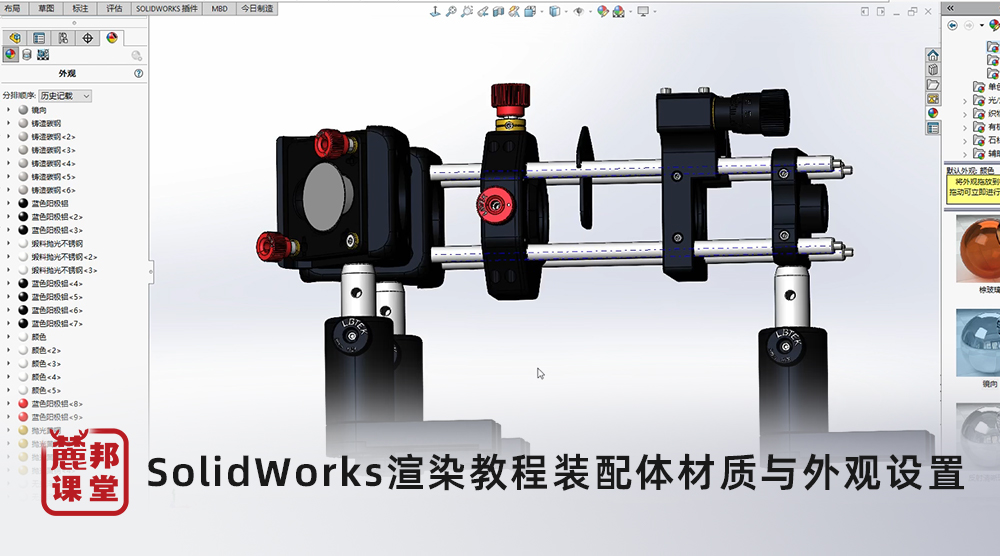Image resolution: width=1000 pixels, height=556 pixels.
Task: Show appearances view in DisplayManager
Action: (10, 55)
